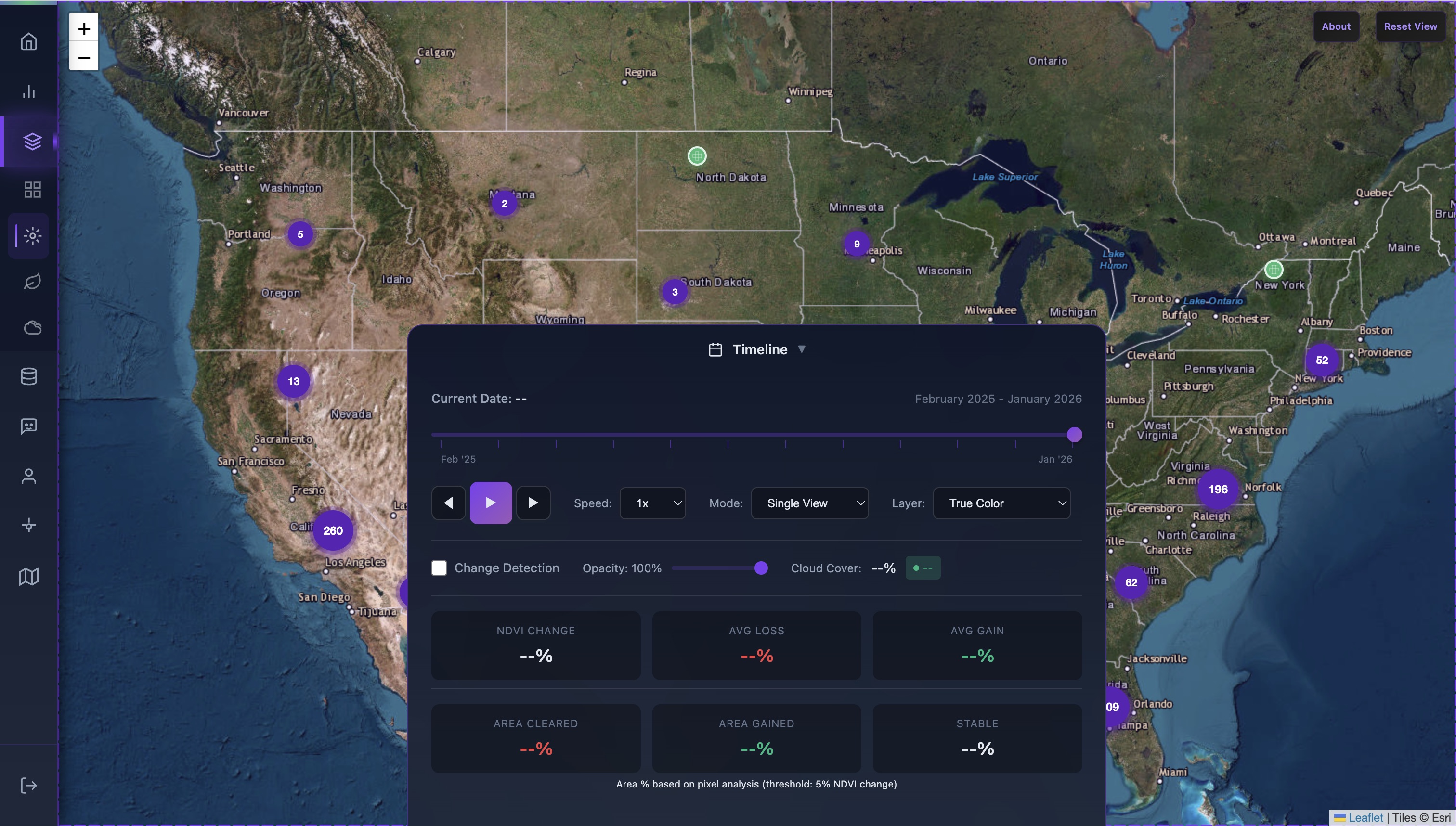
Task: Click the Reset View button
Action: pyautogui.click(x=1410, y=26)
